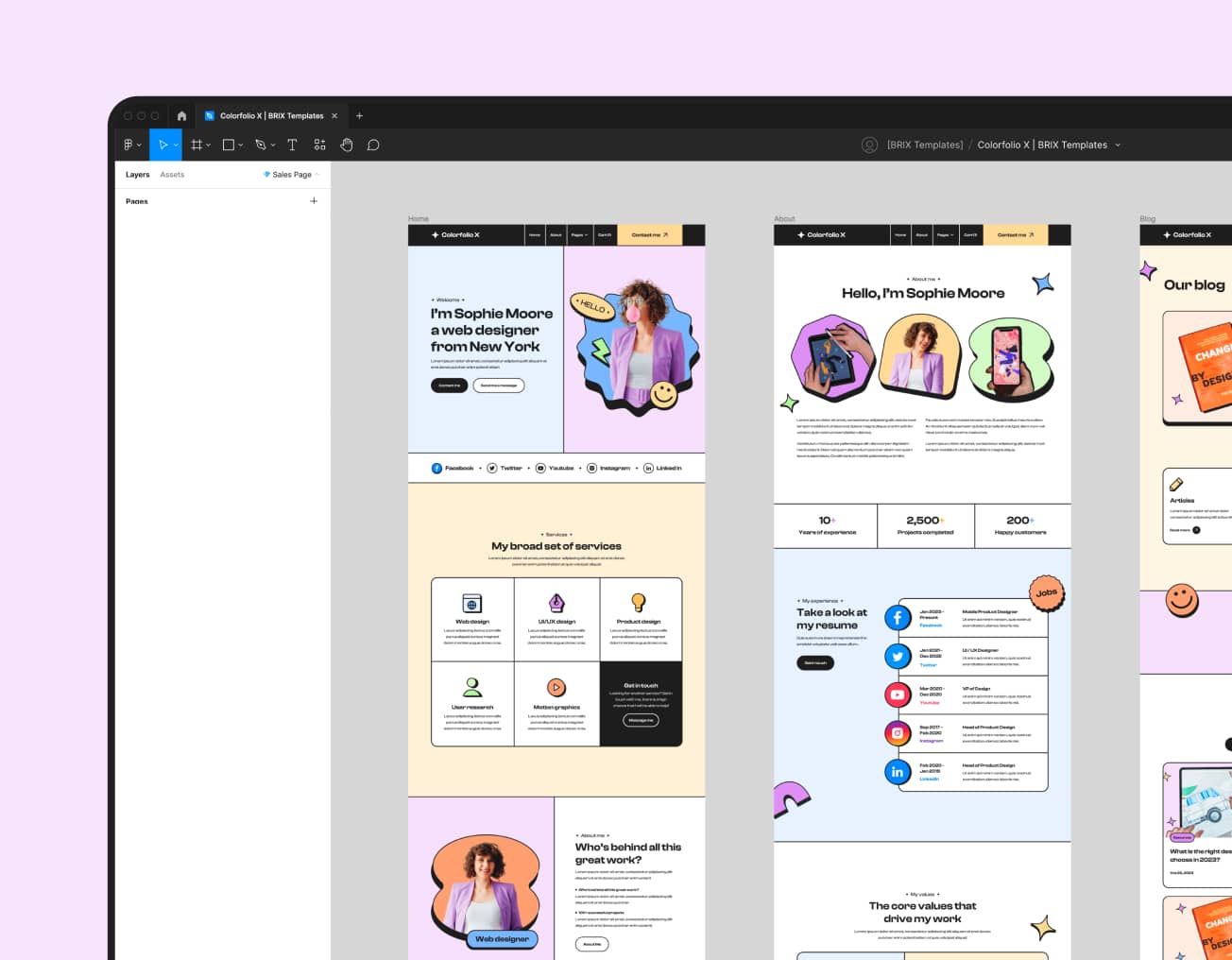Select the Layers tab
Image resolution: width=1232 pixels, height=960 pixels.
(137, 175)
